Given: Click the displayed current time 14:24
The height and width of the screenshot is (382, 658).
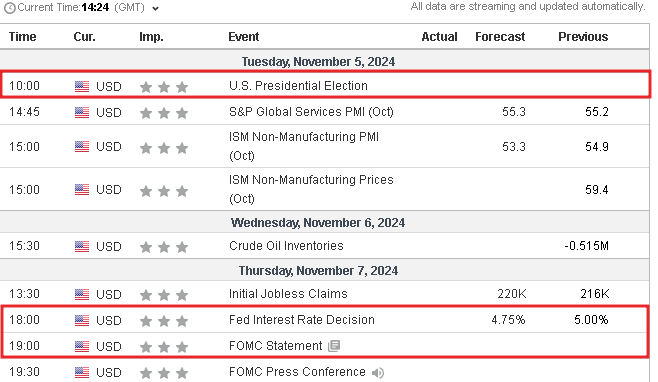Looking at the screenshot, I should click(x=95, y=8).
